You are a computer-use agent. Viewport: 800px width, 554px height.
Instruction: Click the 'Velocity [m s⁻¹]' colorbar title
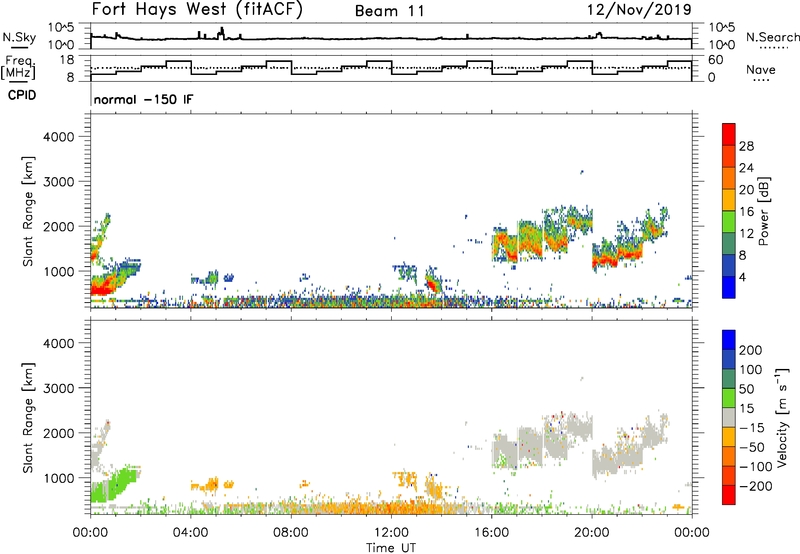click(782, 418)
